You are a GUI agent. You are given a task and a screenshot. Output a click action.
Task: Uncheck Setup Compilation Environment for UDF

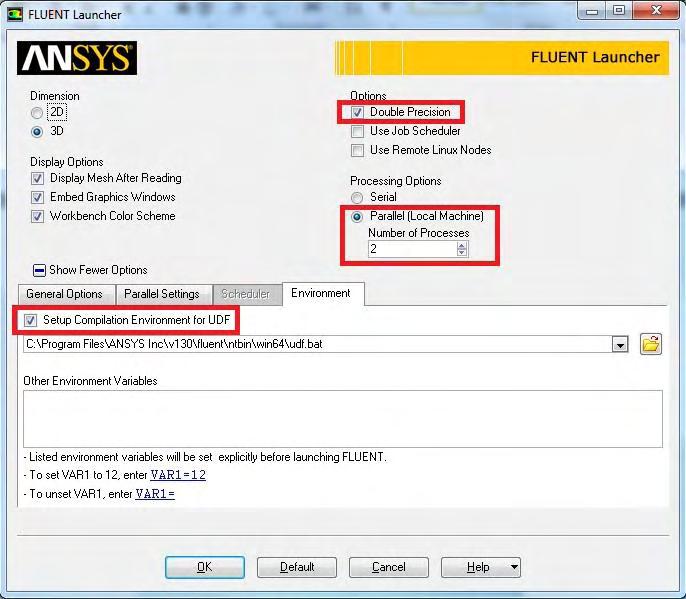pos(30,320)
